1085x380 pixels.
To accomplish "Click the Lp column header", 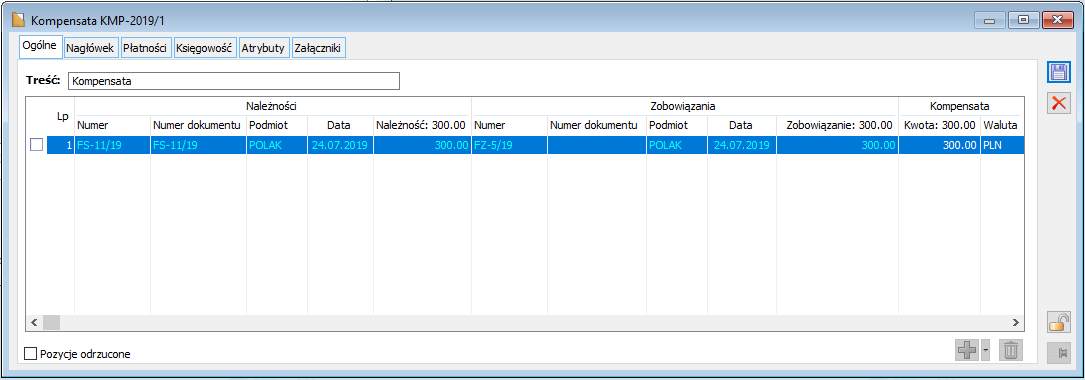I will click(x=62, y=116).
